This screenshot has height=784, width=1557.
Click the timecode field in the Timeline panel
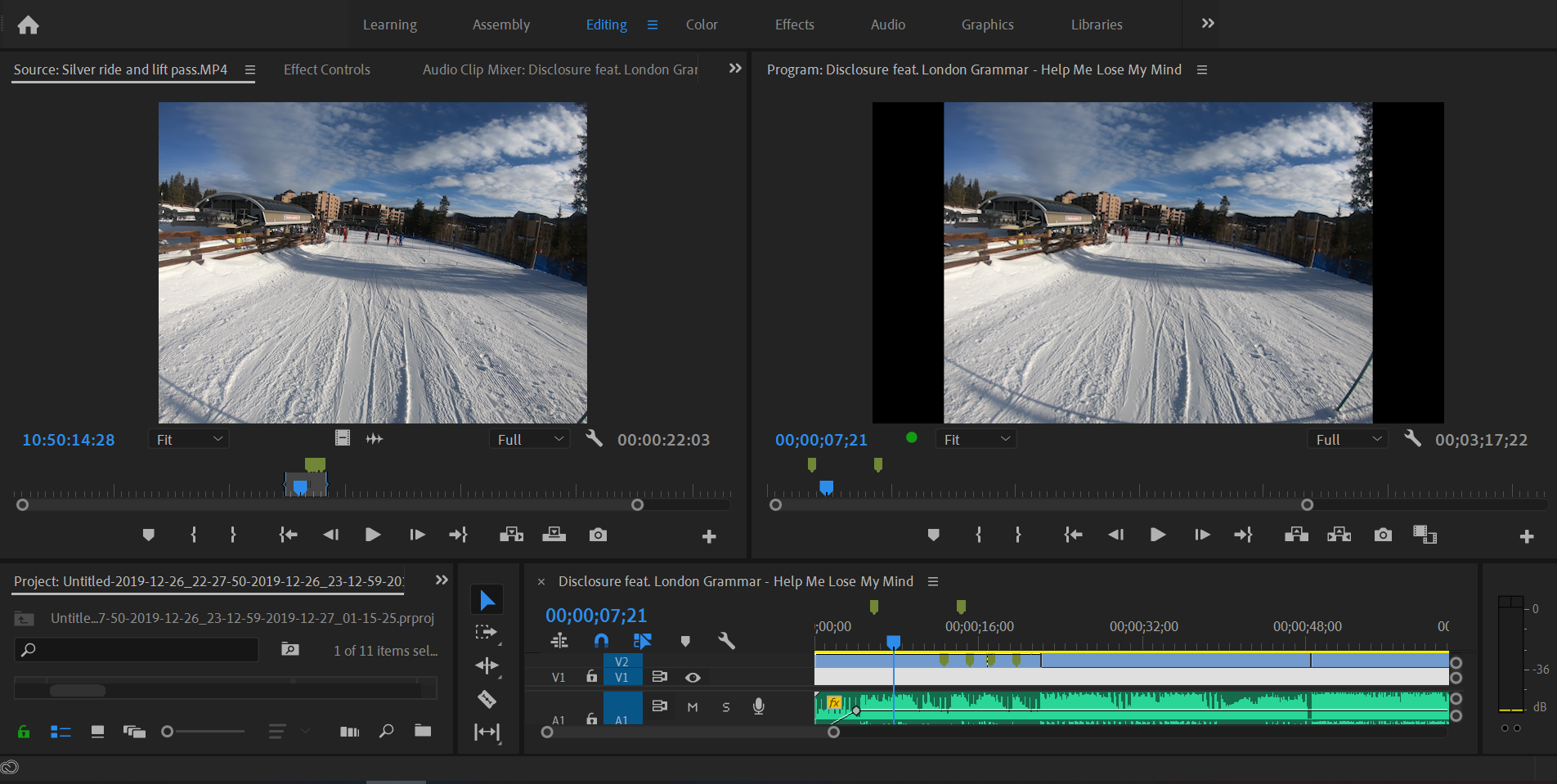click(x=595, y=616)
